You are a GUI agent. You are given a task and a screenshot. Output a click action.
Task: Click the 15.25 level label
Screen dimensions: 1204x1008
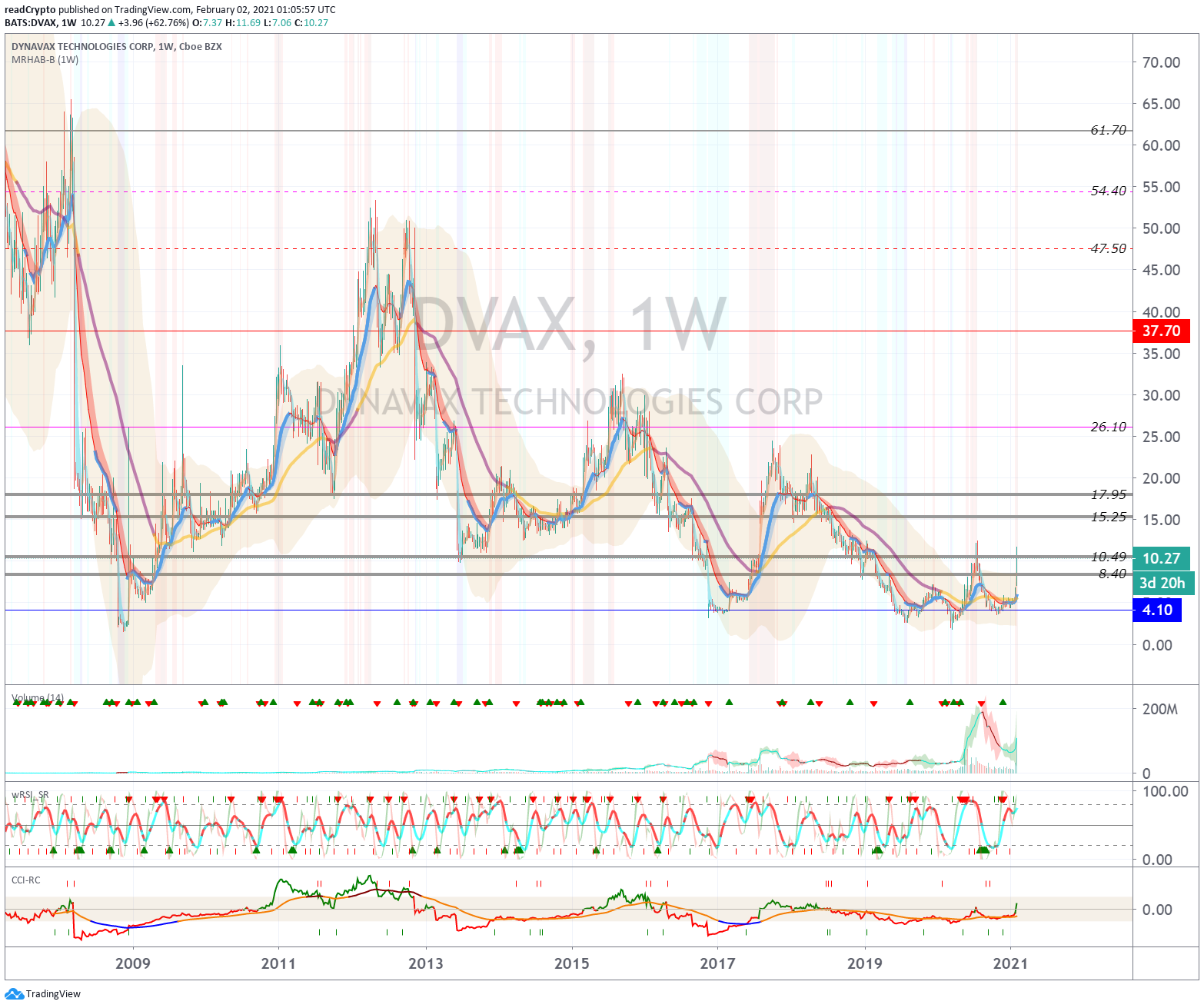tap(1108, 517)
